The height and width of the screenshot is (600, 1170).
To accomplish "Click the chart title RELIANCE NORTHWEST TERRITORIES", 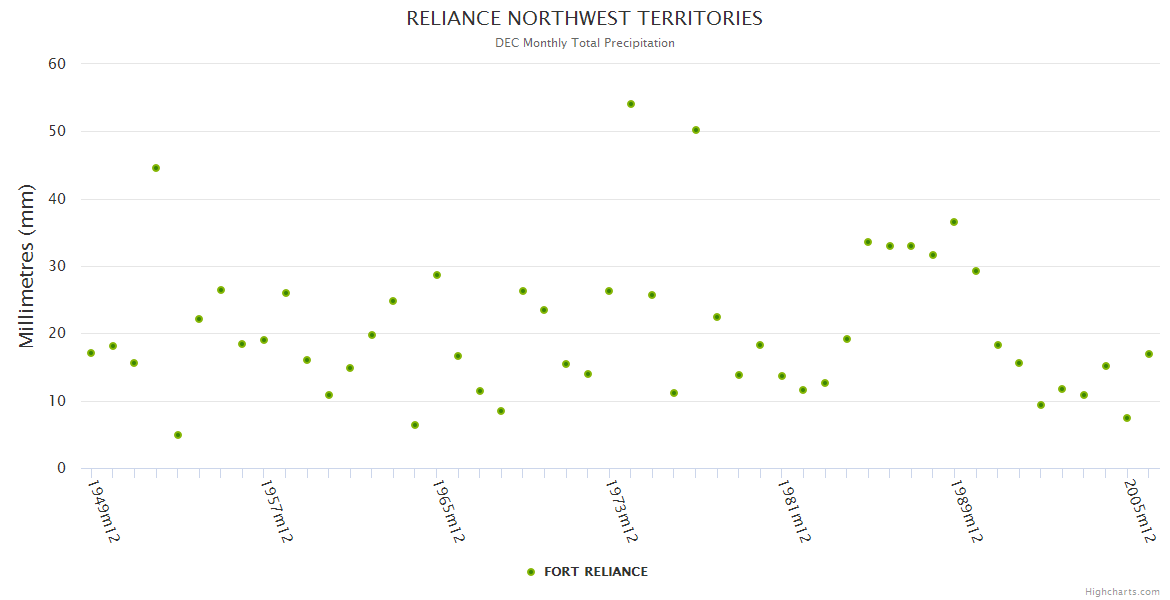I will (584, 18).
